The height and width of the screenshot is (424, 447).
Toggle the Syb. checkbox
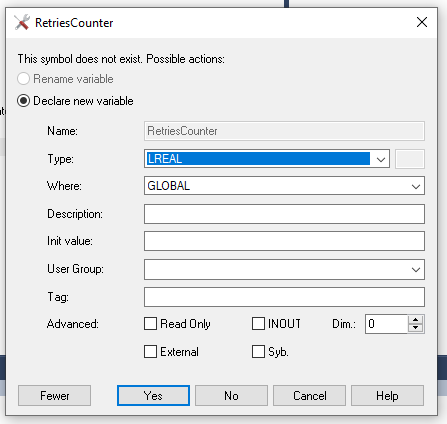coord(258,352)
